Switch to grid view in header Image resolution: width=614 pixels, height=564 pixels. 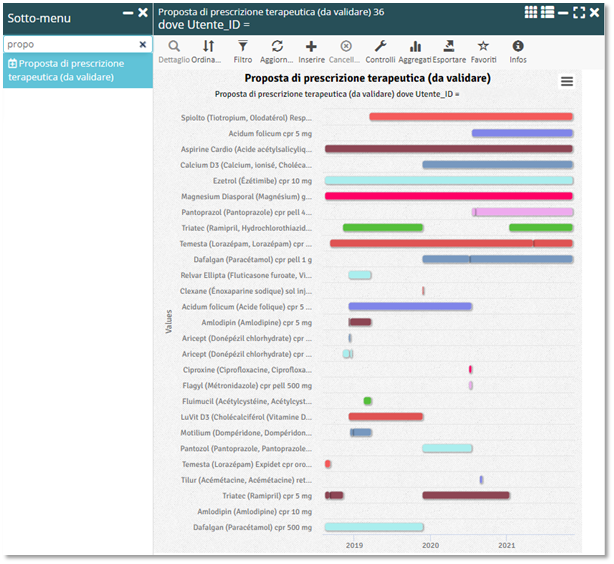pyautogui.click(x=531, y=12)
